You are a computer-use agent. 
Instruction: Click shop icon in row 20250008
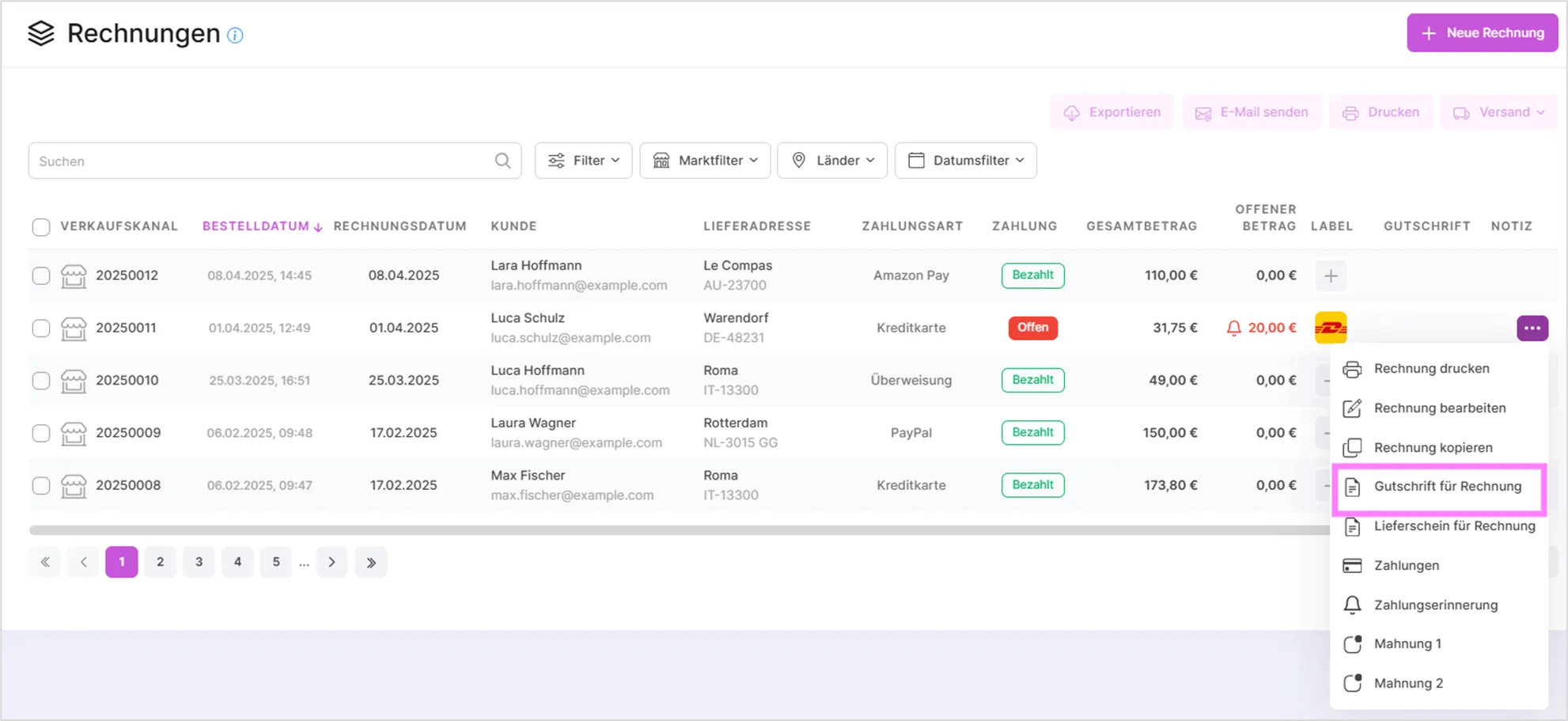click(x=74, y=485)
